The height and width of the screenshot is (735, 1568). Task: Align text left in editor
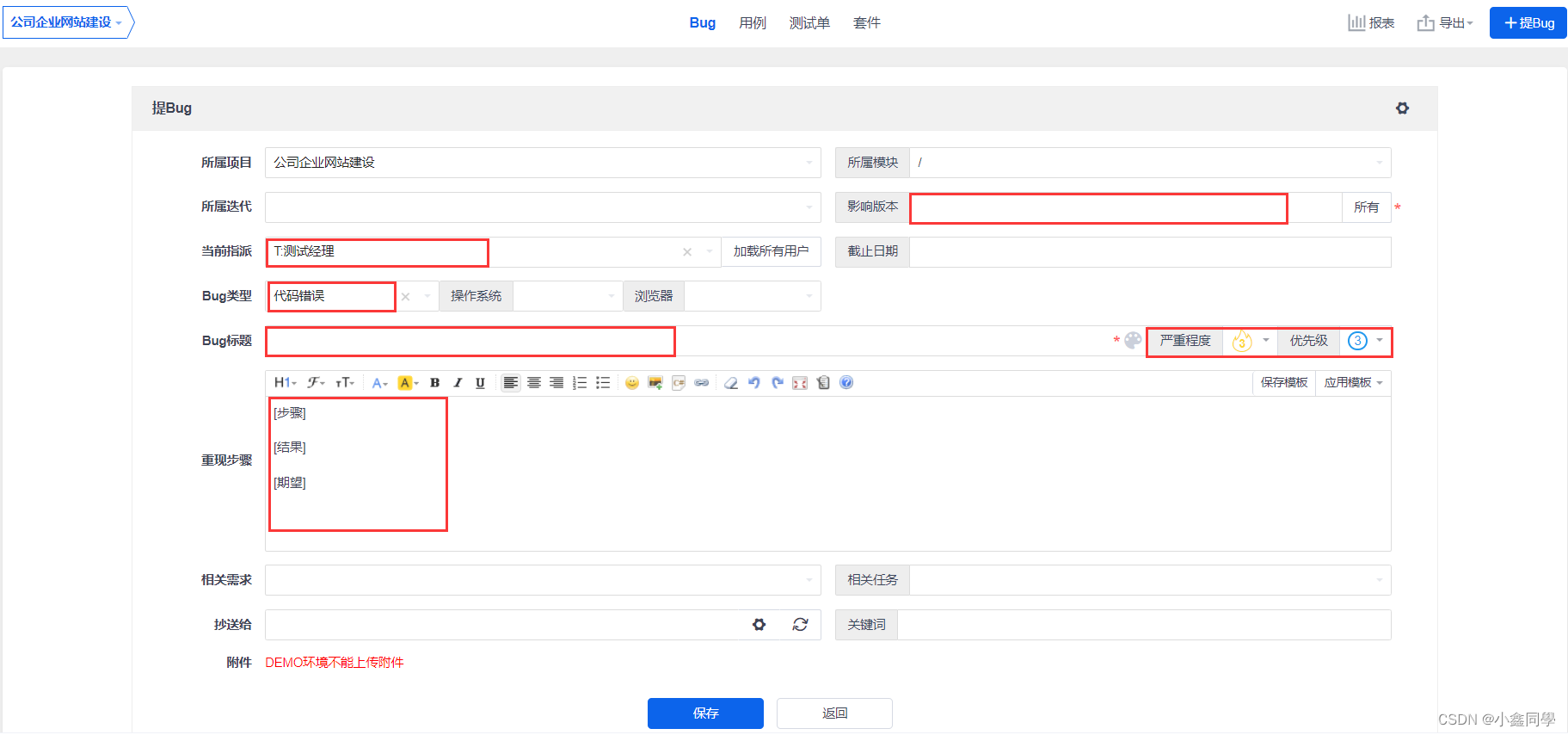[x=511, y=383]
